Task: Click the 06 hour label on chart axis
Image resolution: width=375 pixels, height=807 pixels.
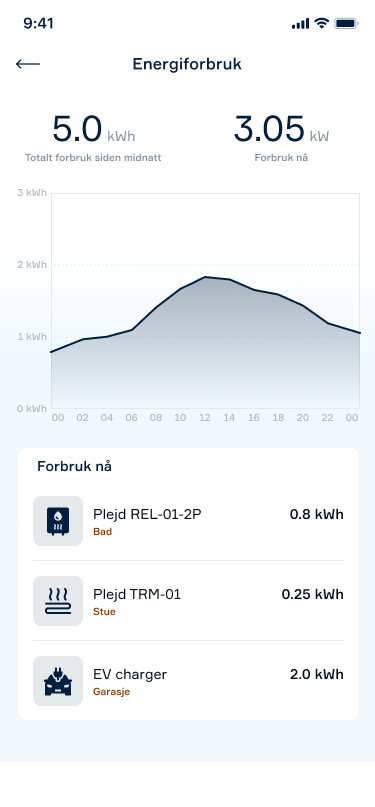Action: coord(132,418)
